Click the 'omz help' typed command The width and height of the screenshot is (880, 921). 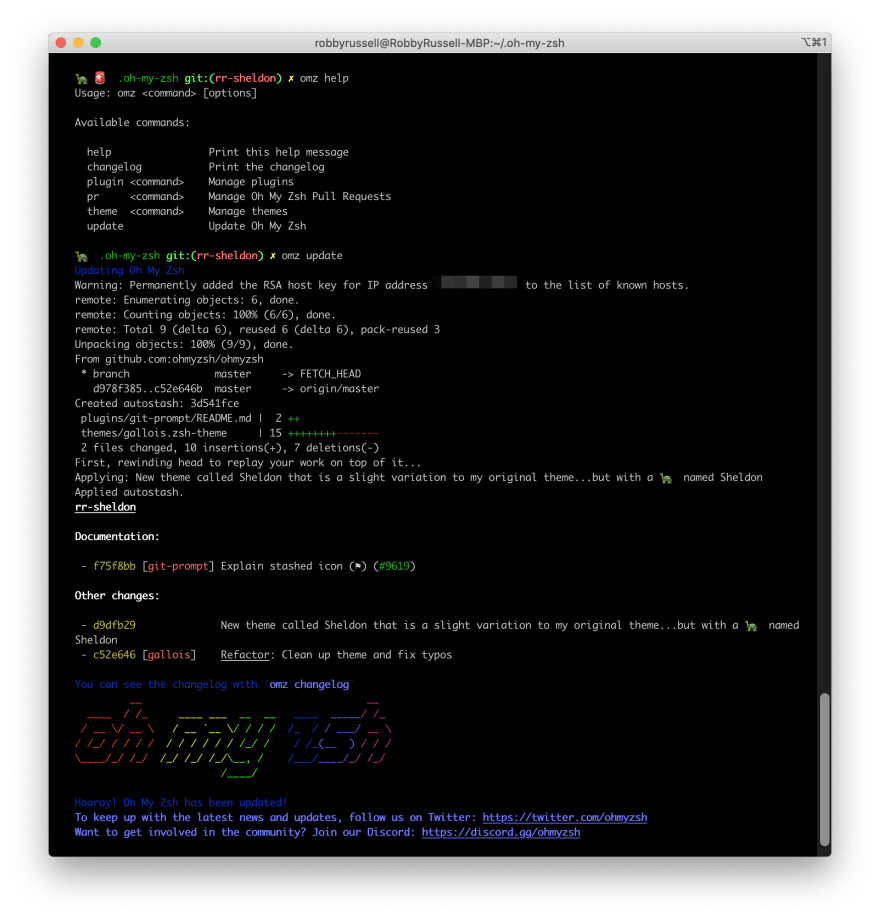coord(324,78)
